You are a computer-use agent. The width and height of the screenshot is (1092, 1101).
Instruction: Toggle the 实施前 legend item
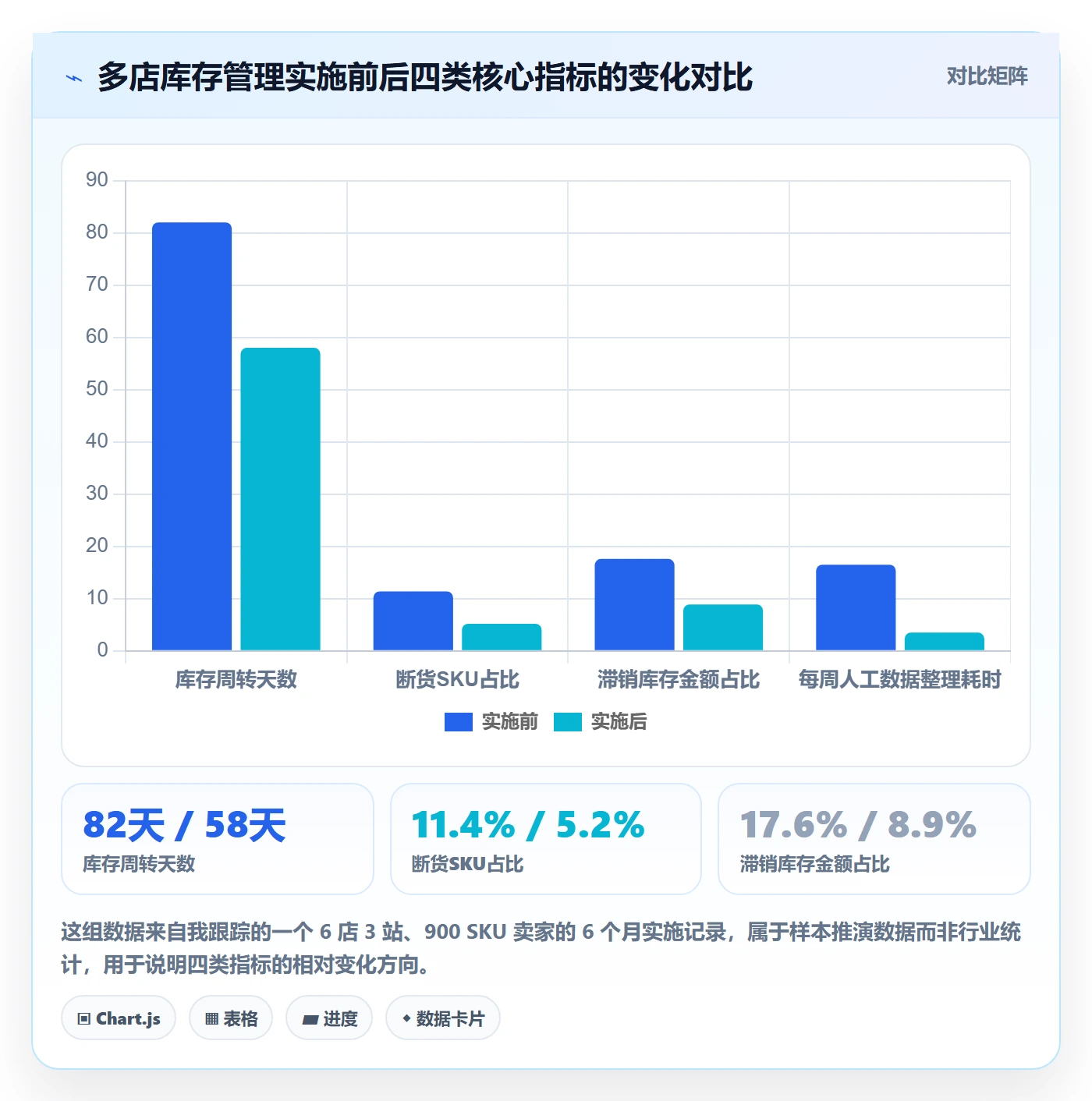[491, 722]
